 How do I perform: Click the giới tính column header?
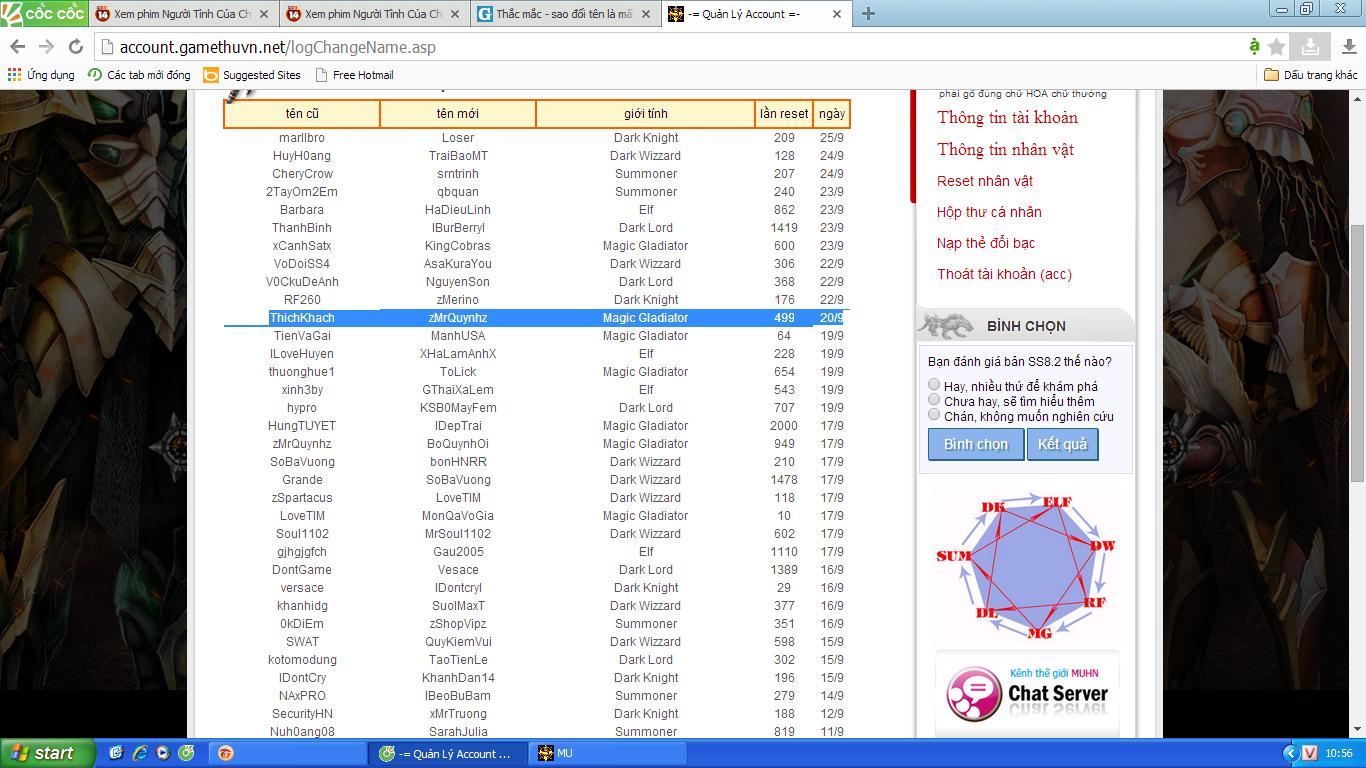point(646,114)
